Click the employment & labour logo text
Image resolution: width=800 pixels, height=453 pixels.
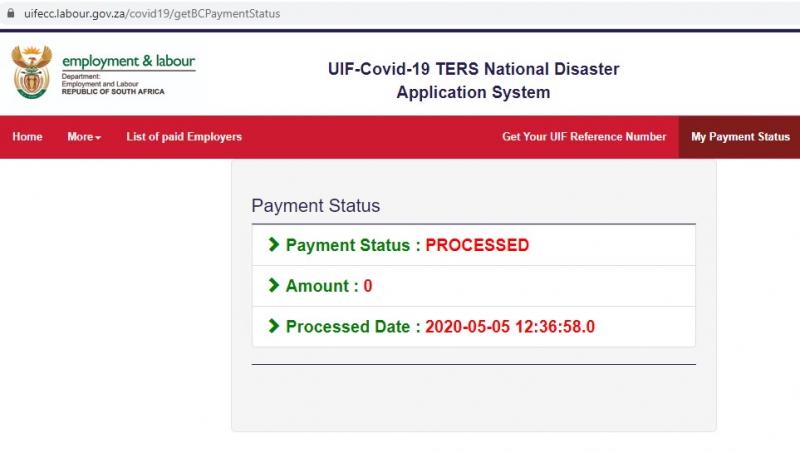click(128, 62)
